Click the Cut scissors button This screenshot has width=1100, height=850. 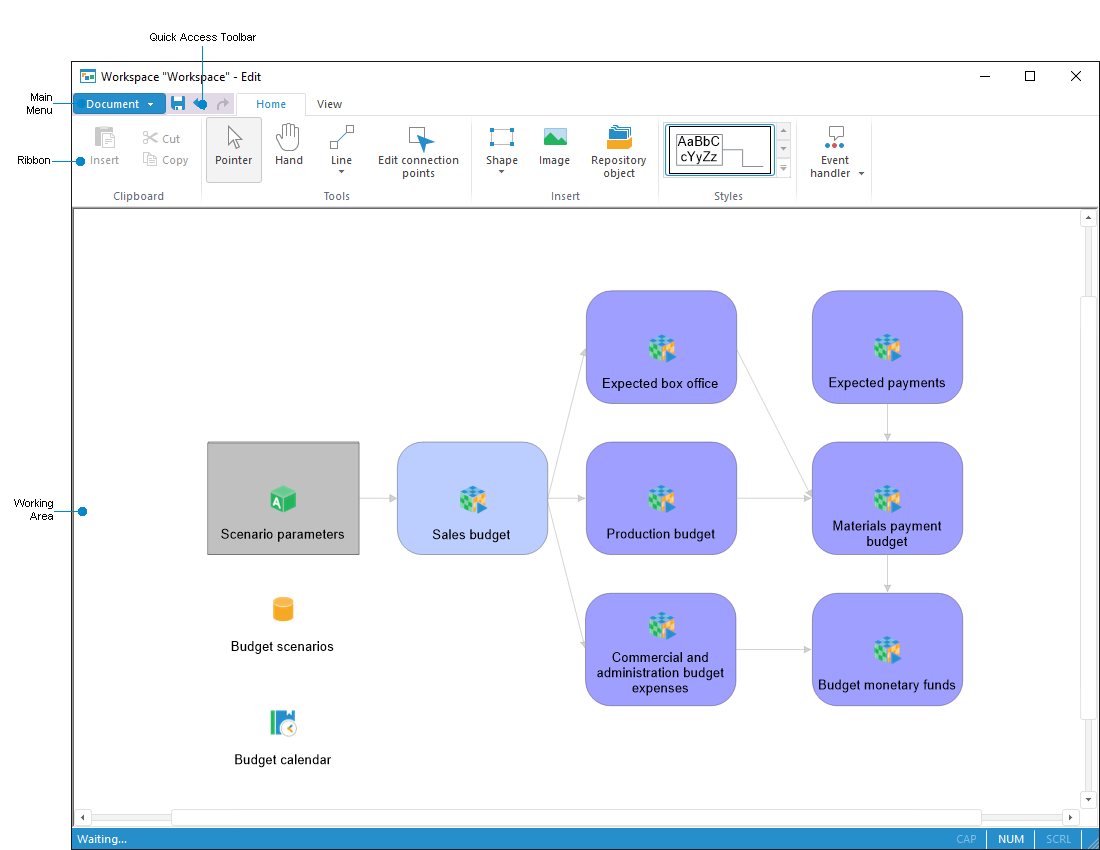[161, 138]
